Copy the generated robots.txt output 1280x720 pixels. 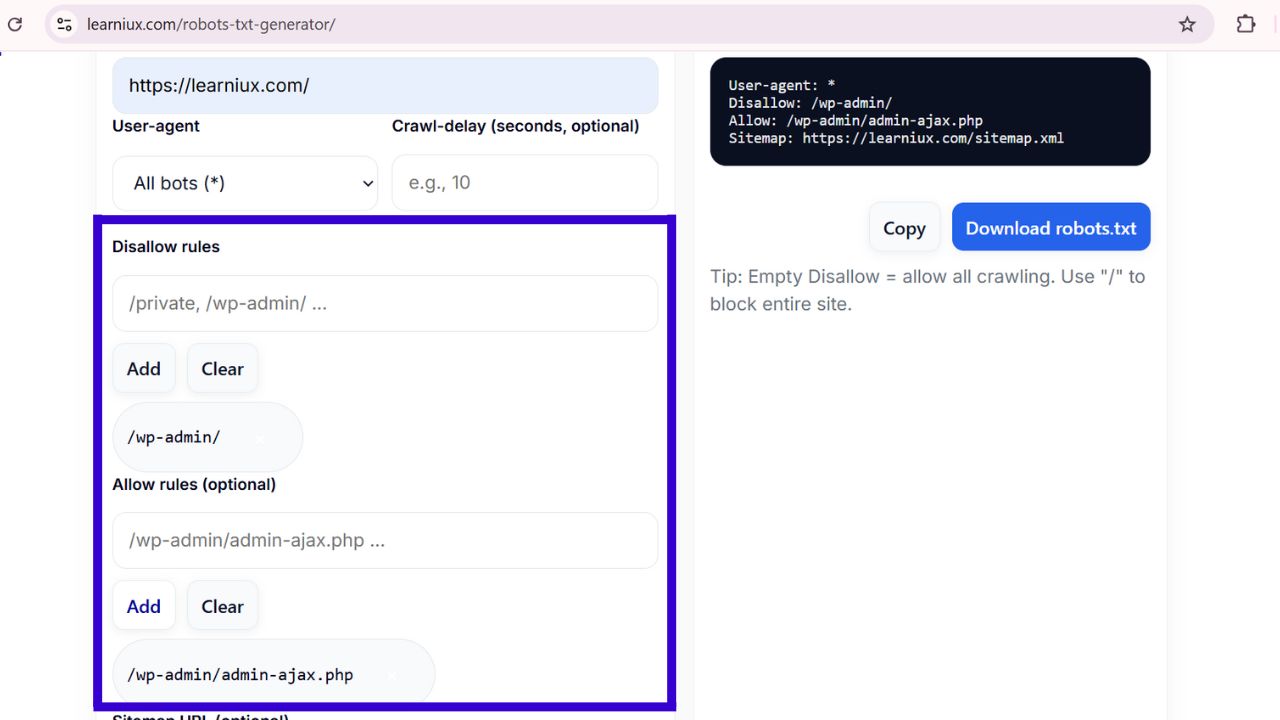(904, 228)
